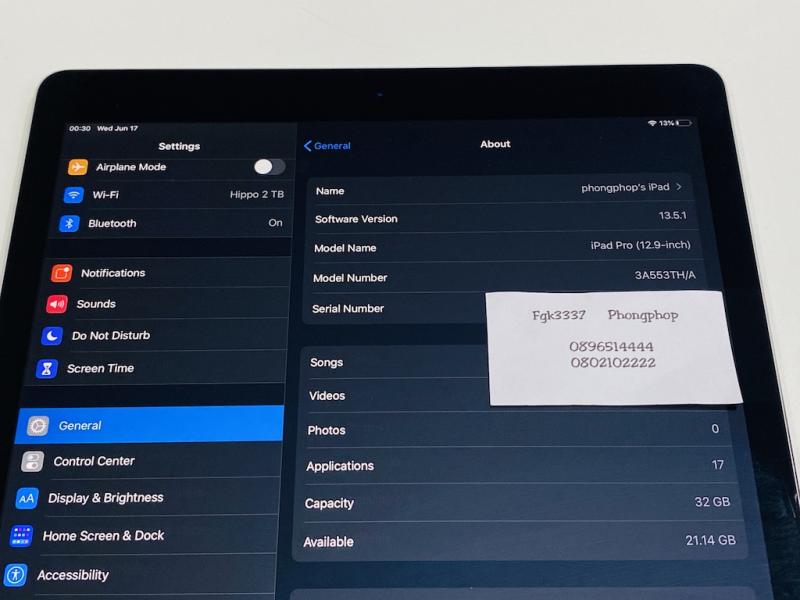Tap the battery status icon
Screen dimensions: 800x600
click(x=684, y=123)
